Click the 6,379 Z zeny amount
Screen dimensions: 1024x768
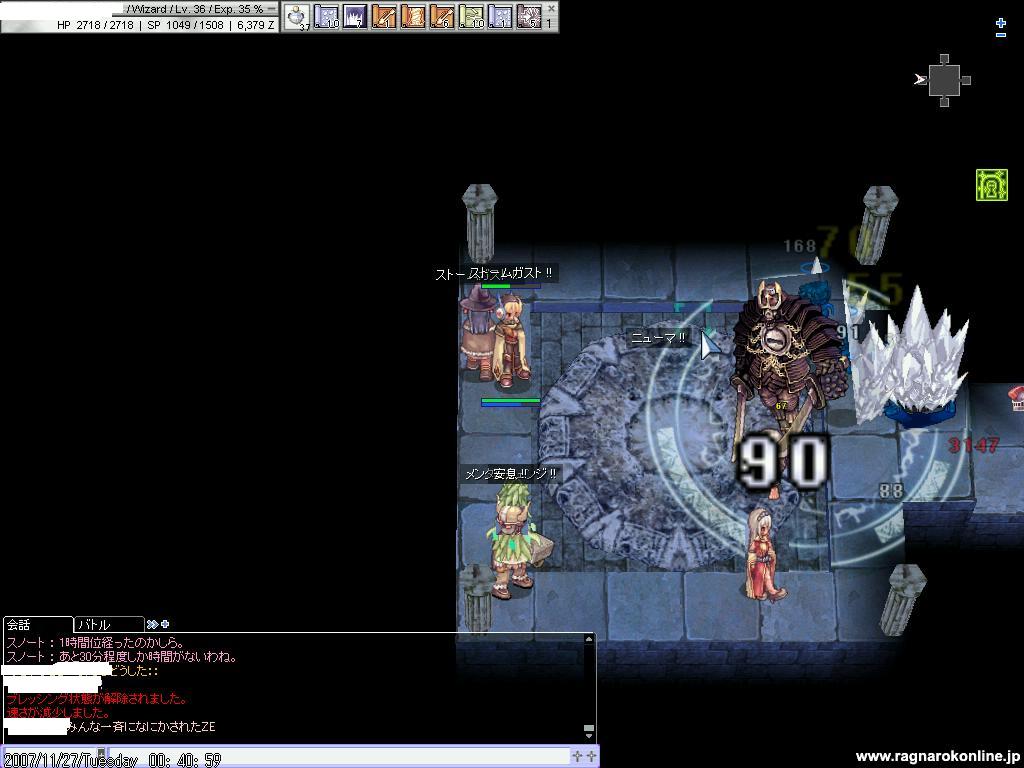256,25
